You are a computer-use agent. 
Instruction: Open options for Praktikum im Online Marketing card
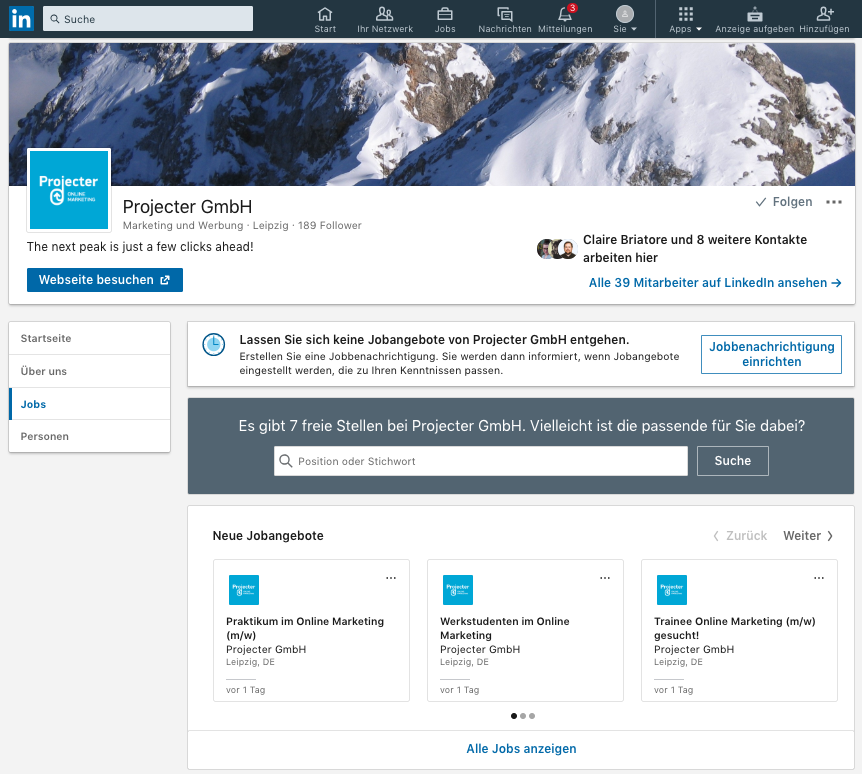coord(391,578)
